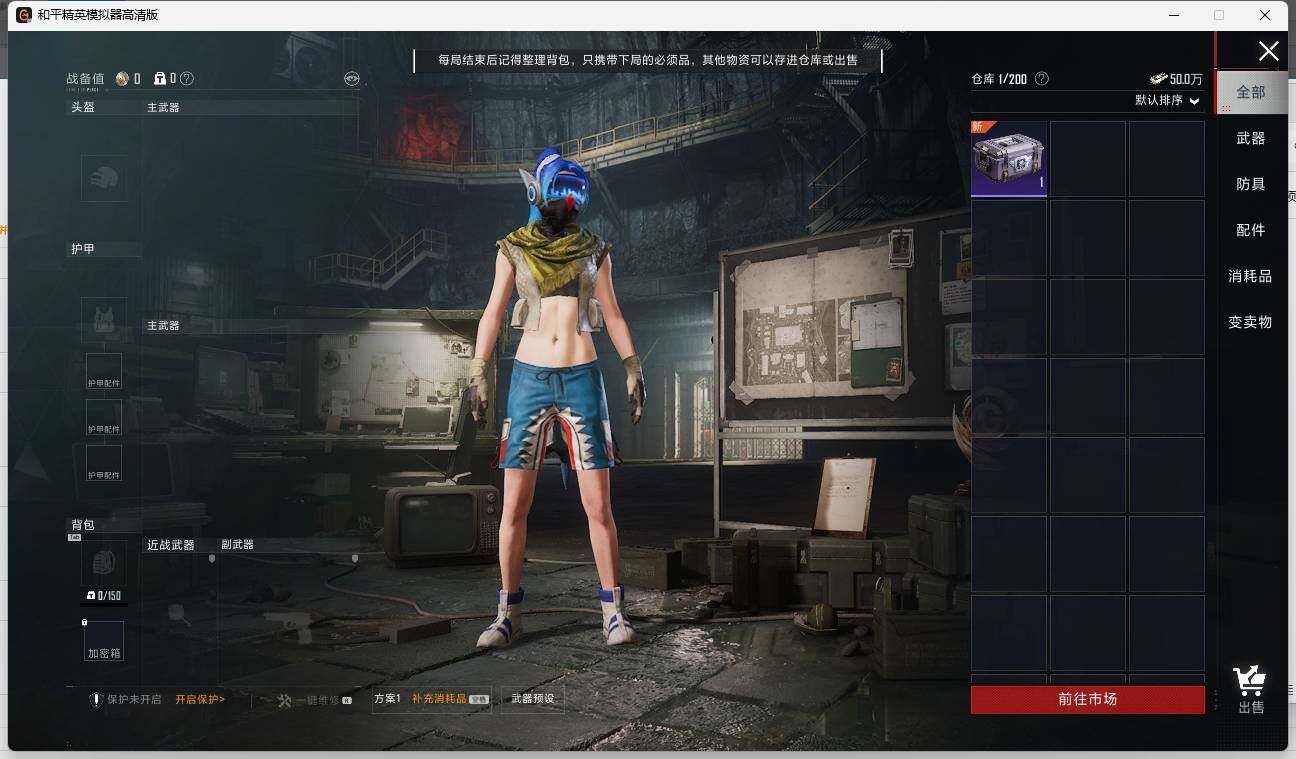Image resolution: width=1296 pixels, height=759 pixels.
Task: Open the 默认排序 sort dropdown
Action: tap(1167, 100)
